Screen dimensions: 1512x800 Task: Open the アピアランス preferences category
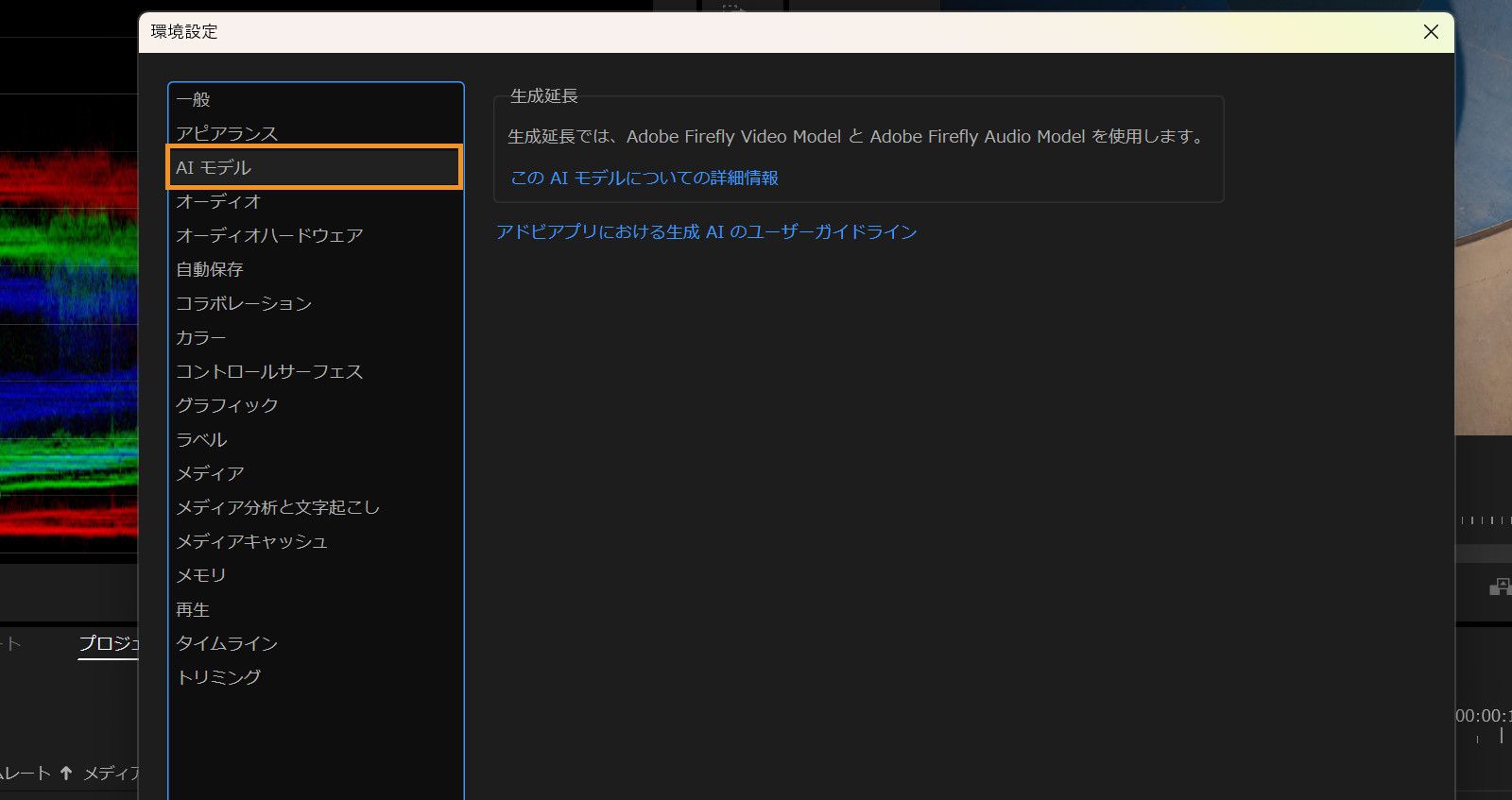coord(316,133)
